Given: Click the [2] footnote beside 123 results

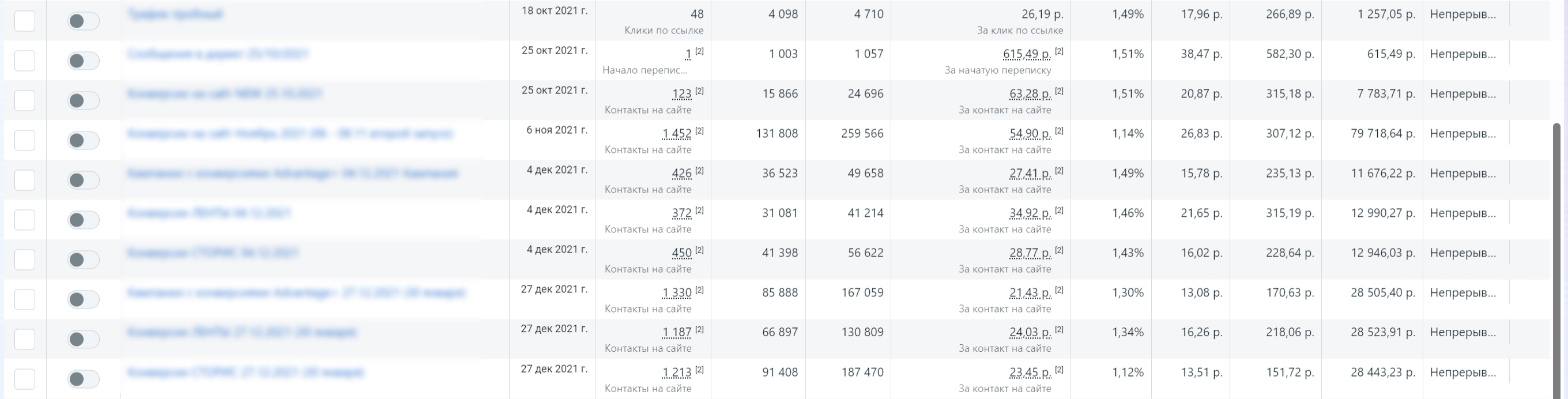Looking at the screenshot, I should click(699, 91).
